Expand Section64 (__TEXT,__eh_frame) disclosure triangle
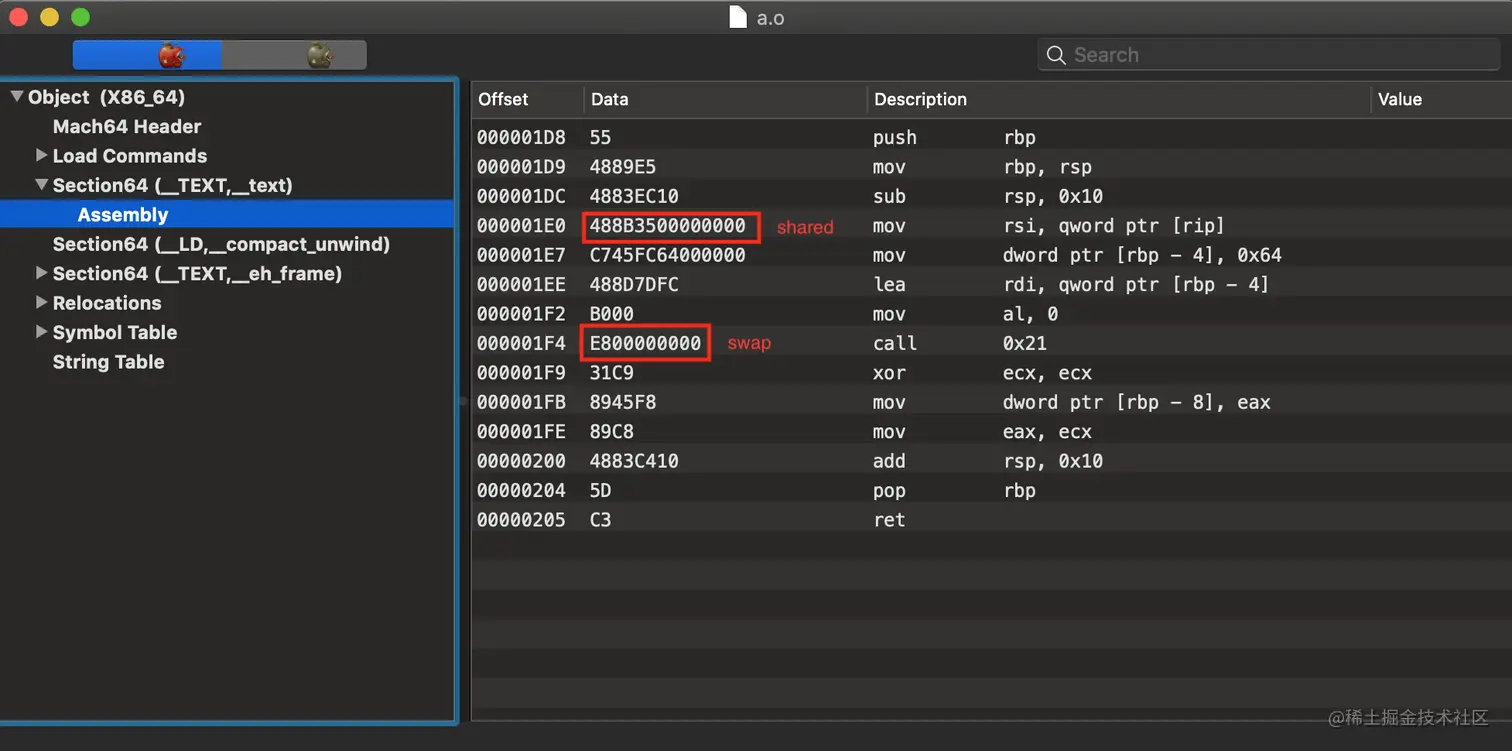Screen dimensions: 1512x751 coord(41,273)
